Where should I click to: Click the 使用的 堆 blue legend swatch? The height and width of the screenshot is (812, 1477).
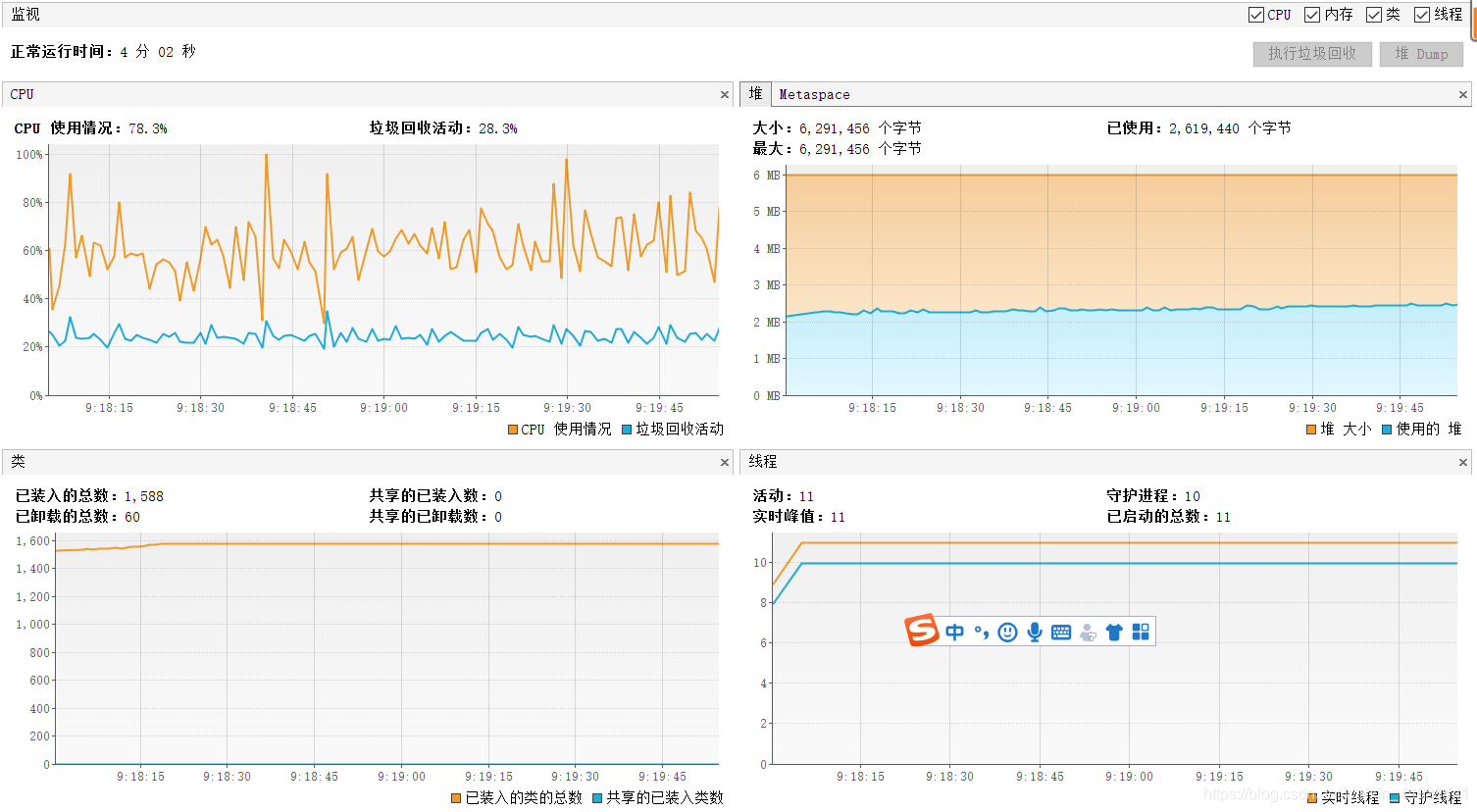coord(1387,430)
